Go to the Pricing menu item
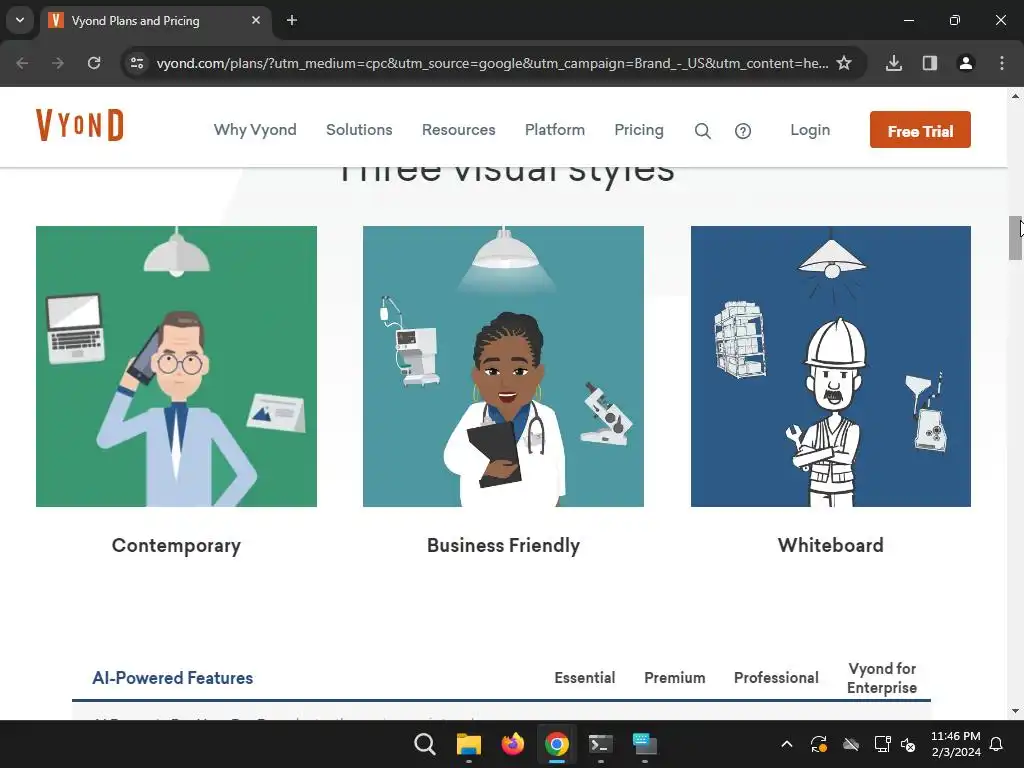The width and height of the screenshot is (1024, 768). tap(639, 130)
